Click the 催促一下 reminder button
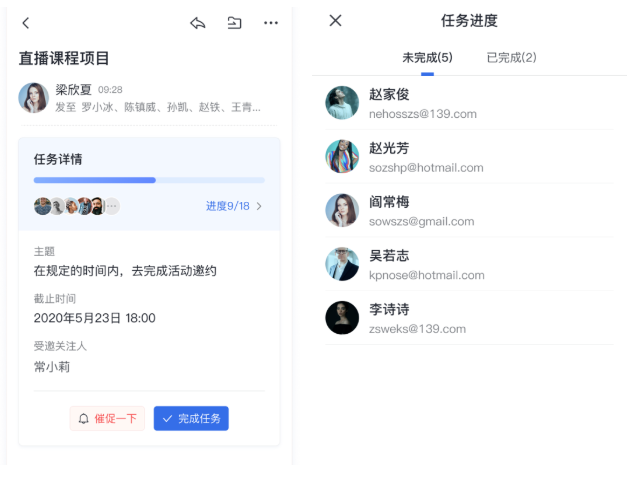The height and width of the screenshot is (482, 630). point(107,419)
